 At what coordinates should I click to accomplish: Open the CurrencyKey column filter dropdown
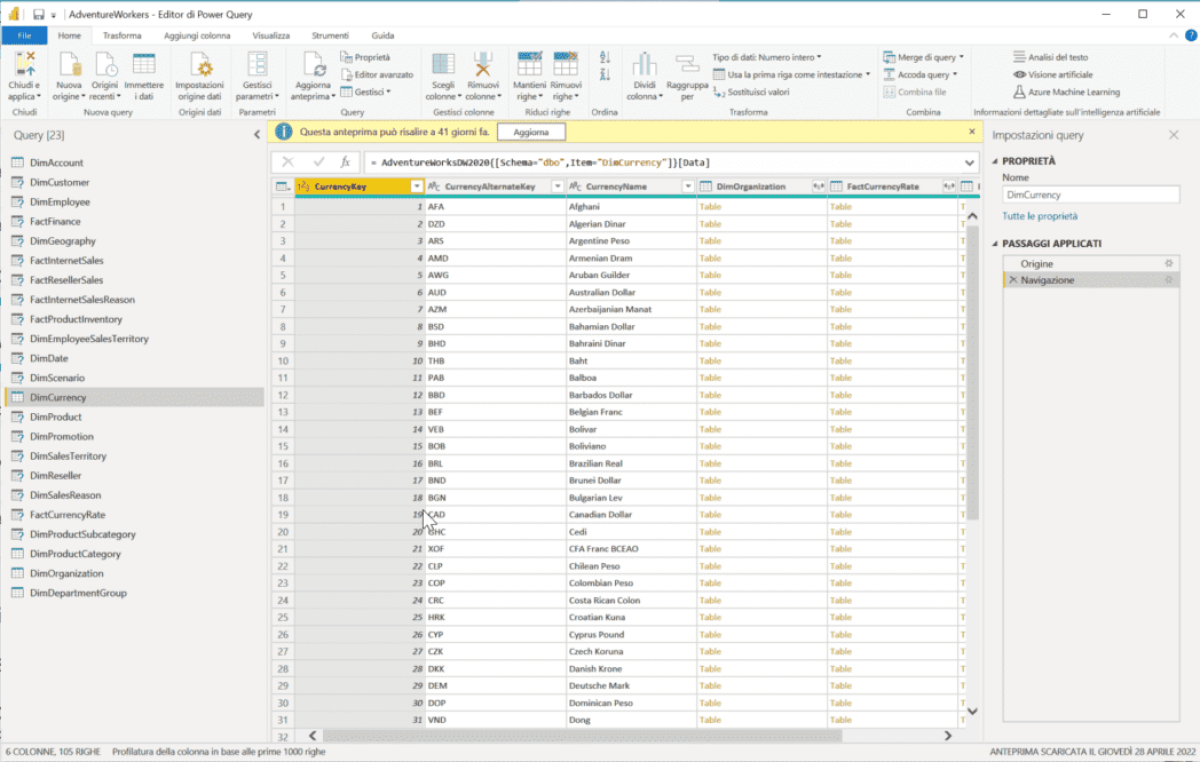(x=417, y=187)
